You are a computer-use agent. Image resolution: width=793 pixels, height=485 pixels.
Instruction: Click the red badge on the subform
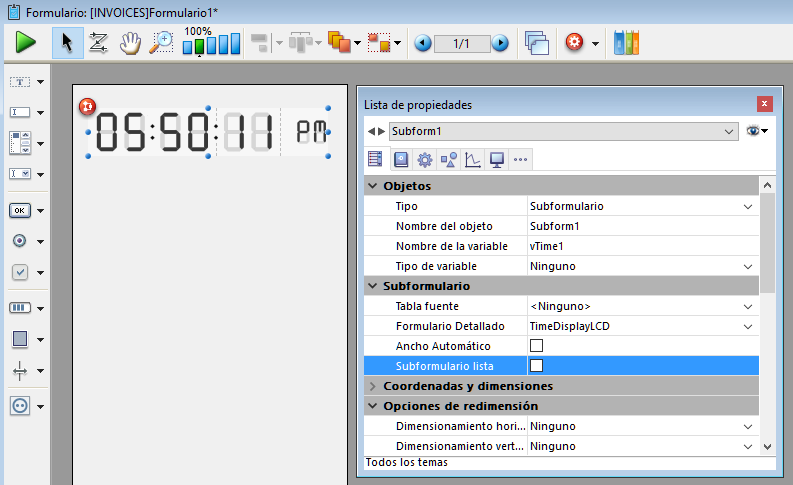(86, 105)
